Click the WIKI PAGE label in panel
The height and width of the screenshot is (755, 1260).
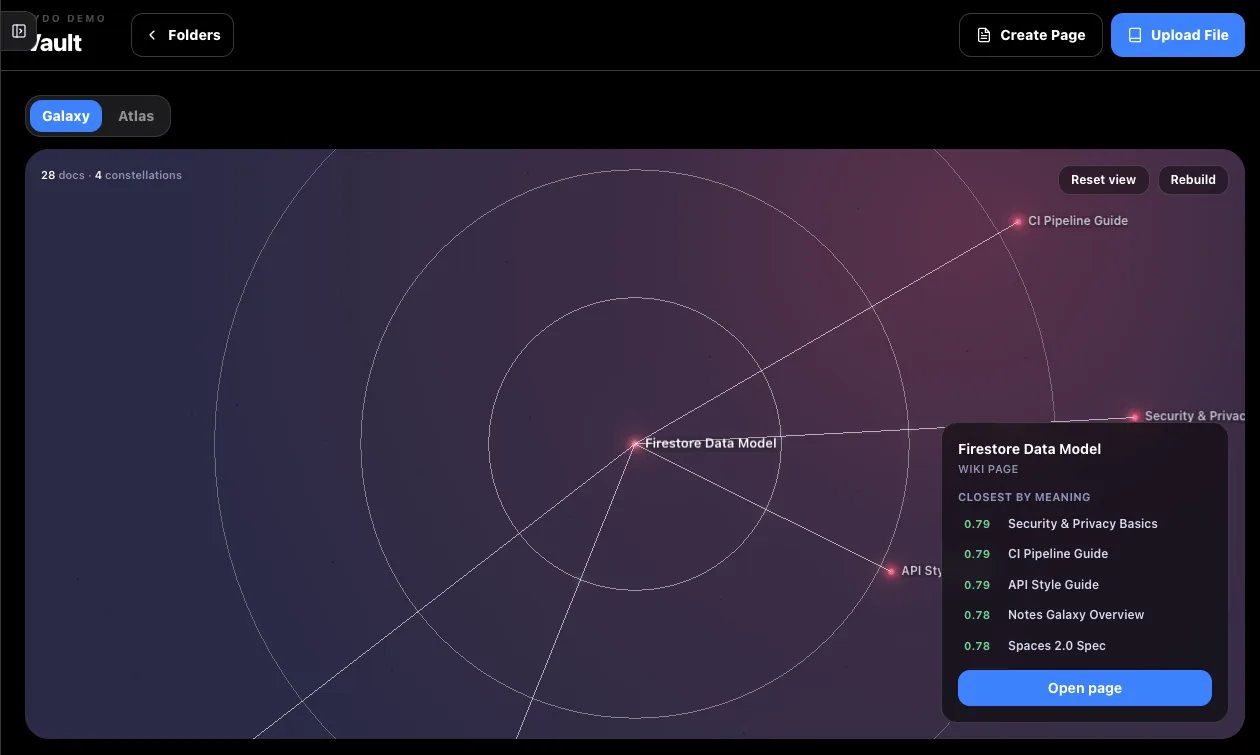coord(988,469)
